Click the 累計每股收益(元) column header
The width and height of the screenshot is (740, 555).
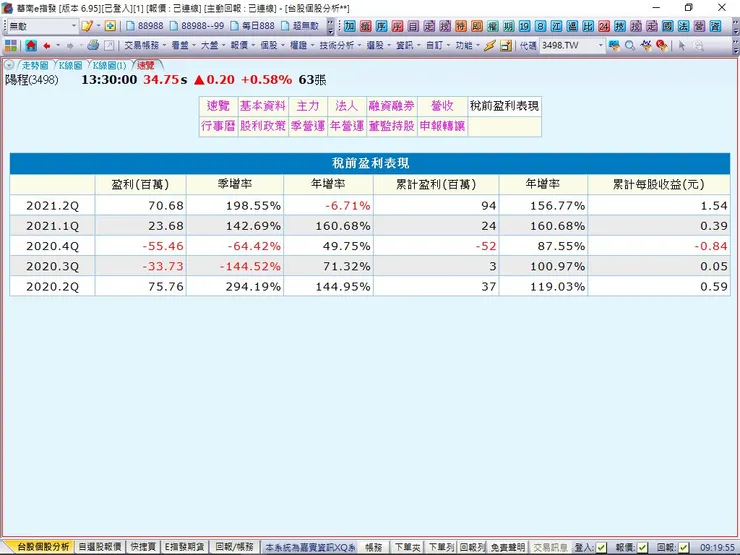[x=658, y=185]
